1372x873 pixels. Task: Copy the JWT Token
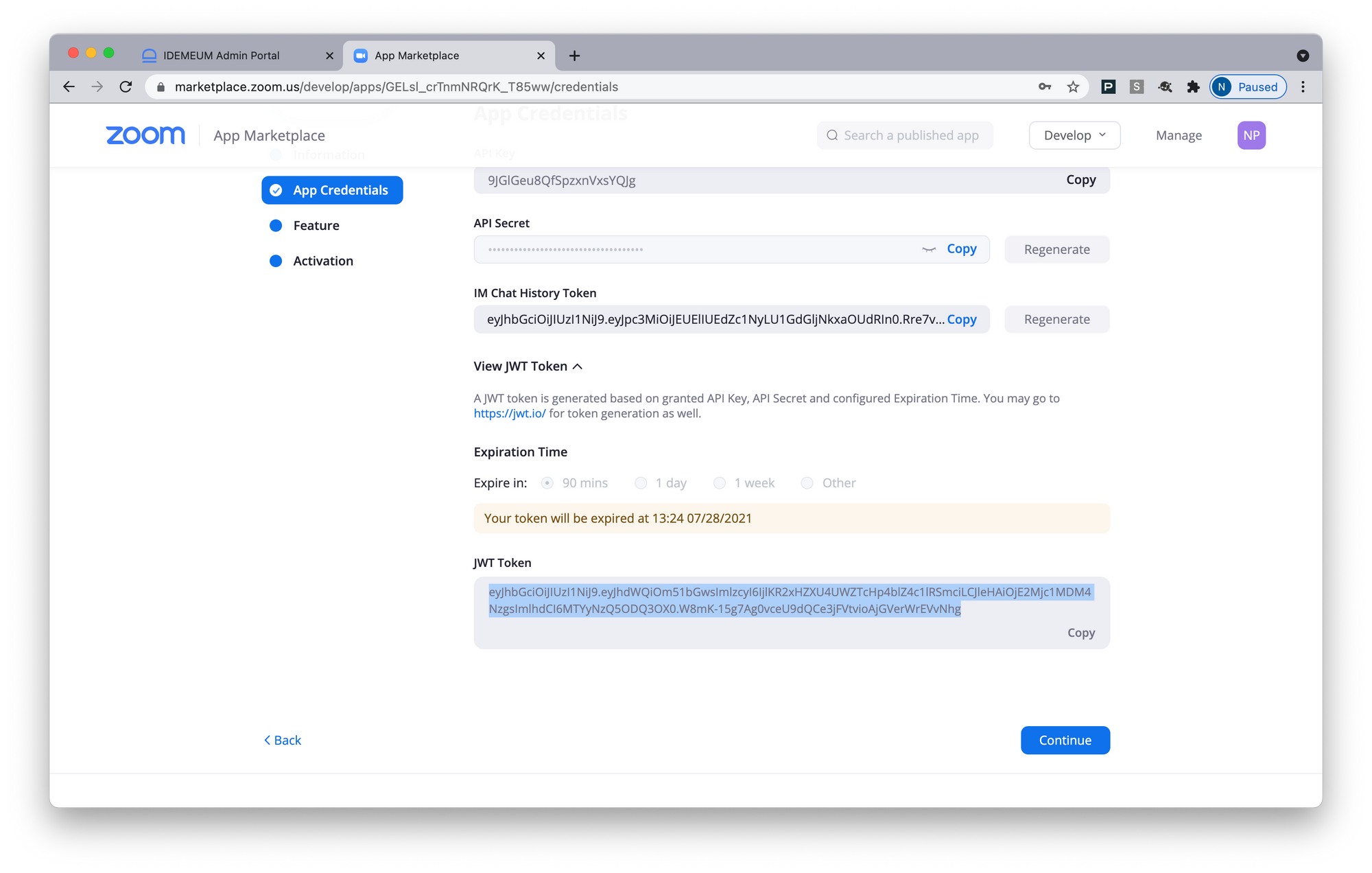(x=1080, y=633)
